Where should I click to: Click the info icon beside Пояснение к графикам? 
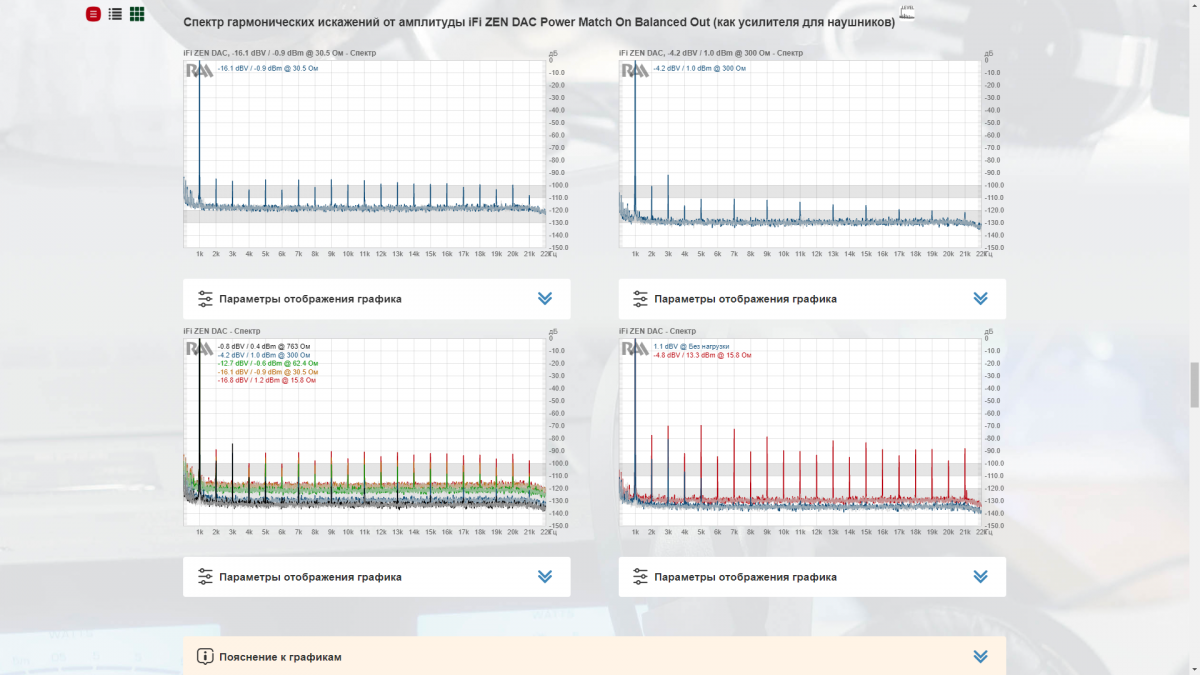205,657
